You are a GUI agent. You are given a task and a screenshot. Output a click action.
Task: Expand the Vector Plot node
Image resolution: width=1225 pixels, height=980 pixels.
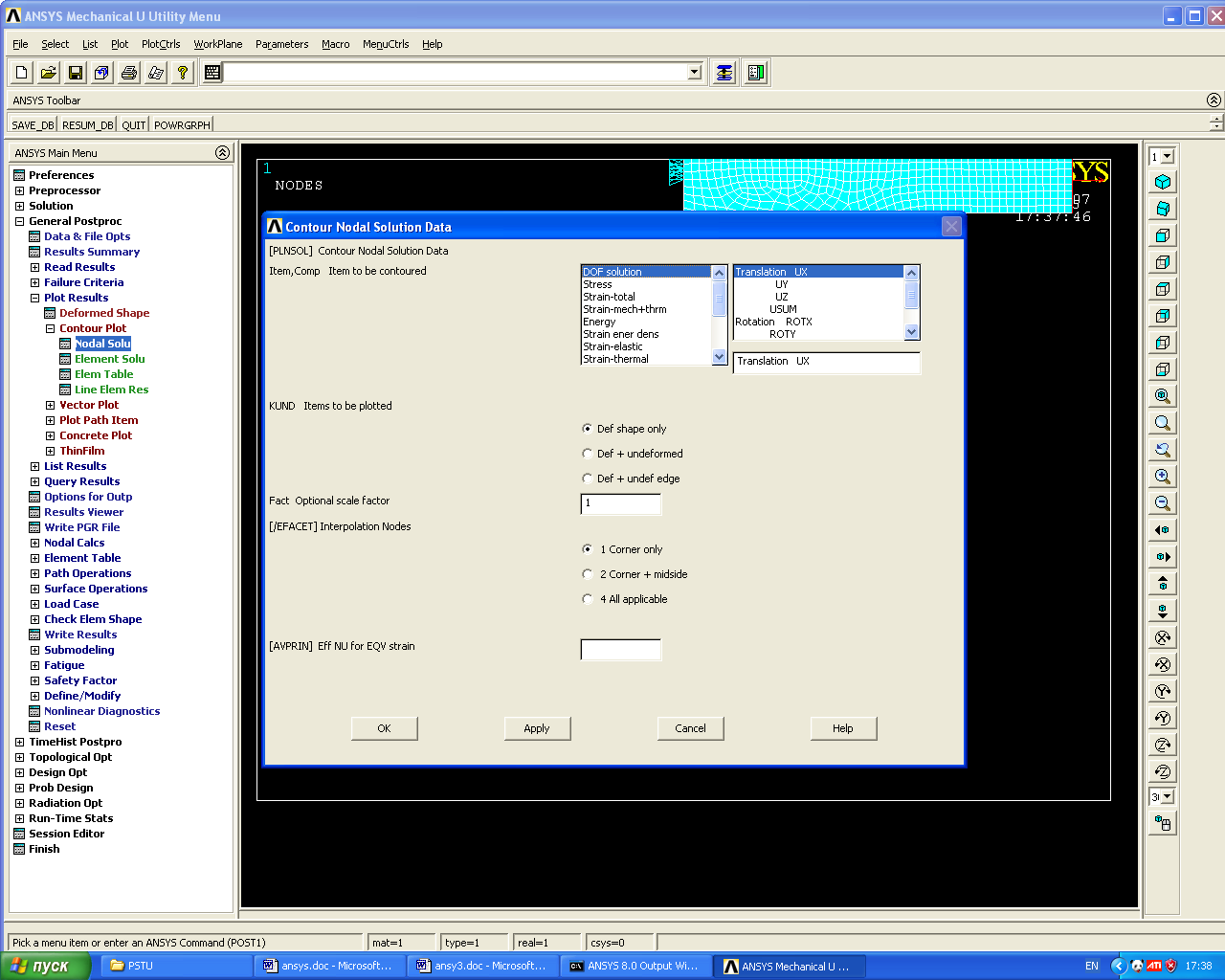click(x=50, y=405)
